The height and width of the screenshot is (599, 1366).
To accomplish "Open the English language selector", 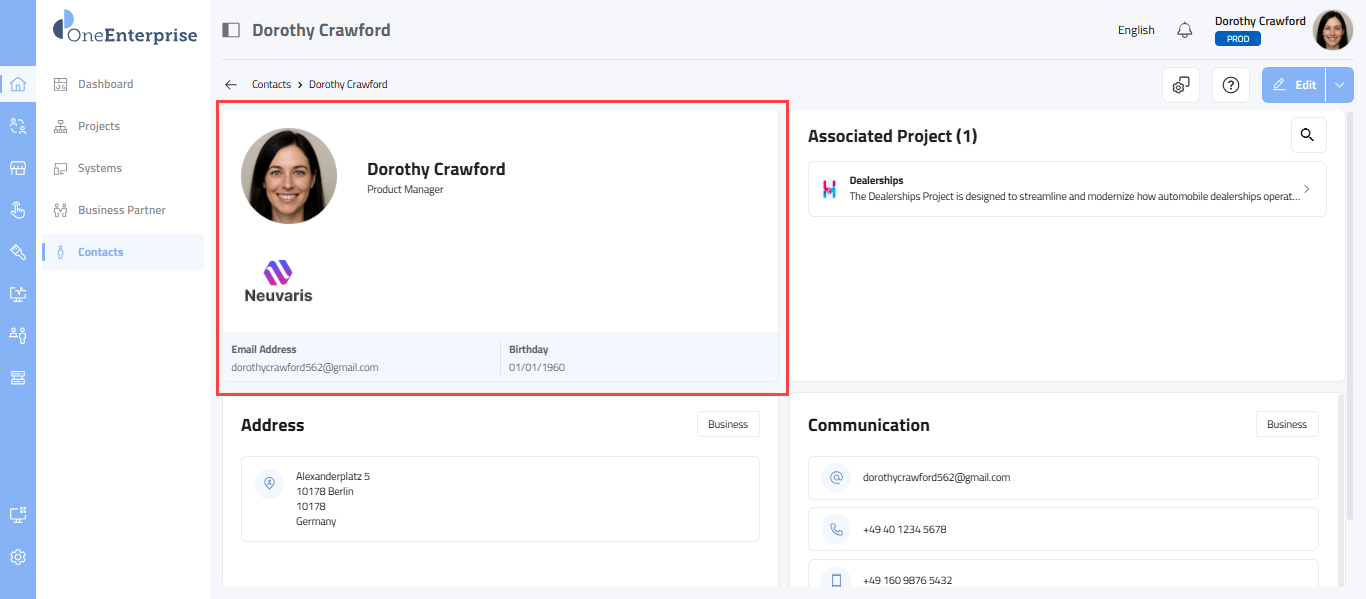I will pos(1136,30).
